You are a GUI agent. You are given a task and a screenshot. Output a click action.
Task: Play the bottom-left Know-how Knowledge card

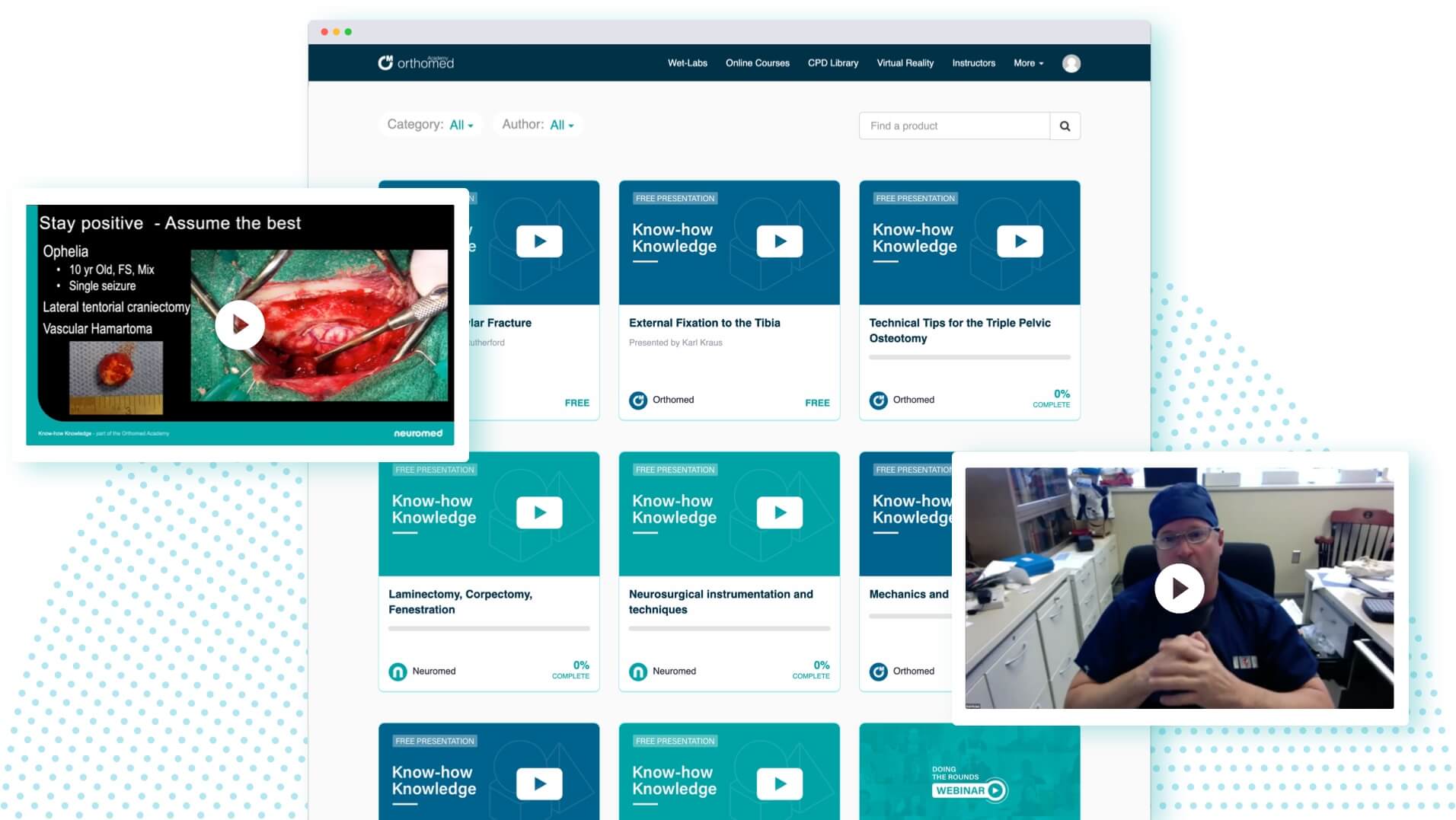pos(539,783)
